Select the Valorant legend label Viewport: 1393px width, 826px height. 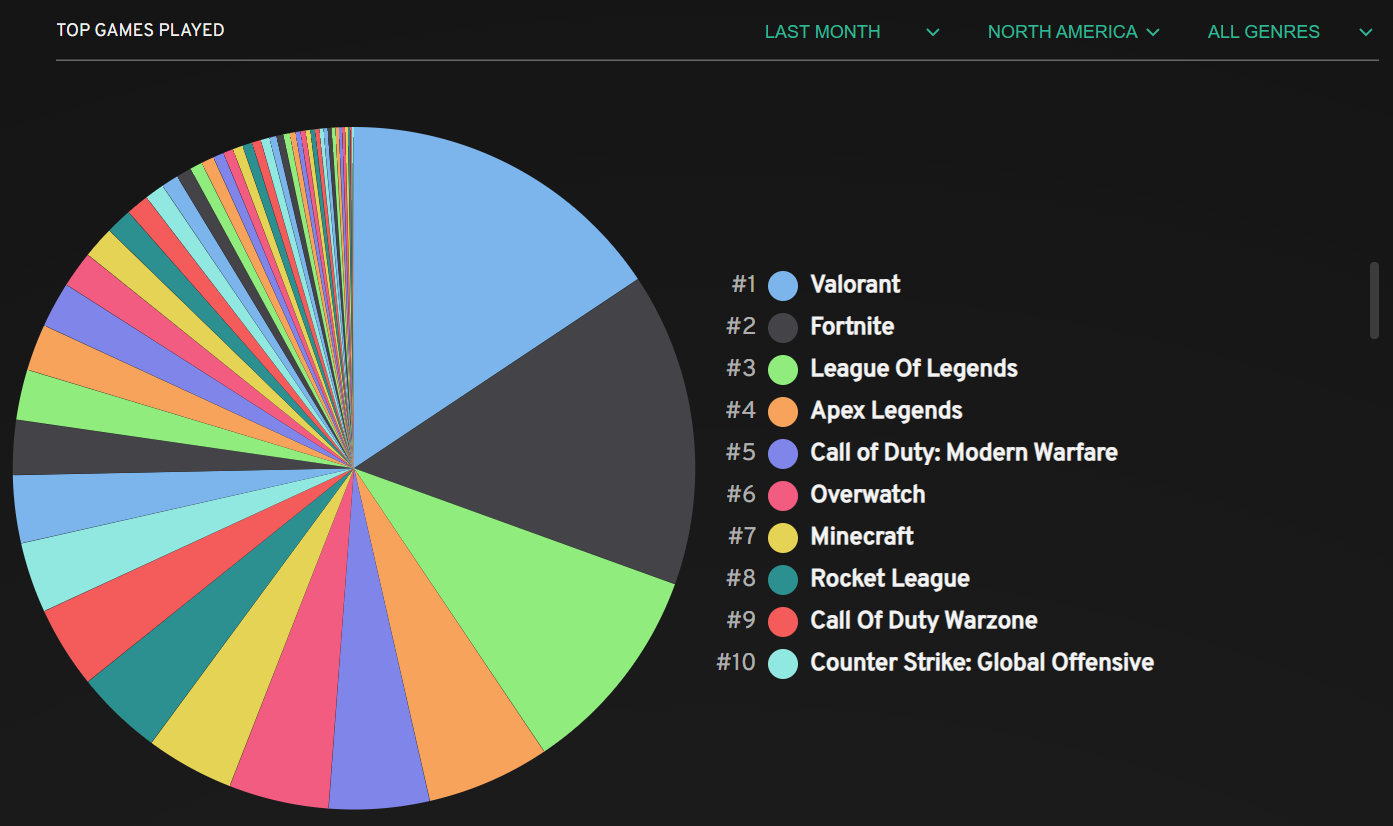(x=855, y=284)
